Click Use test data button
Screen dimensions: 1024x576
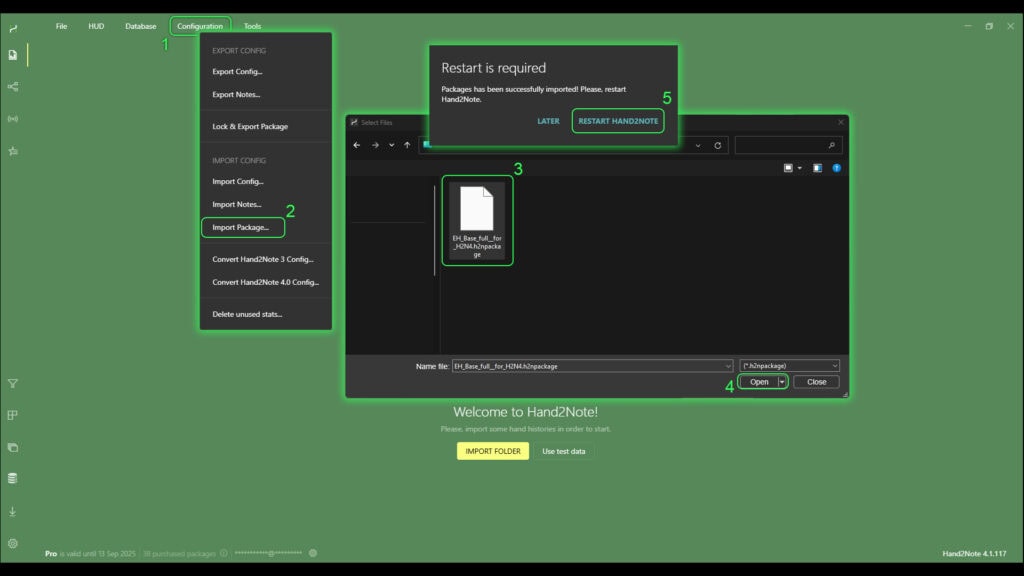564,451
